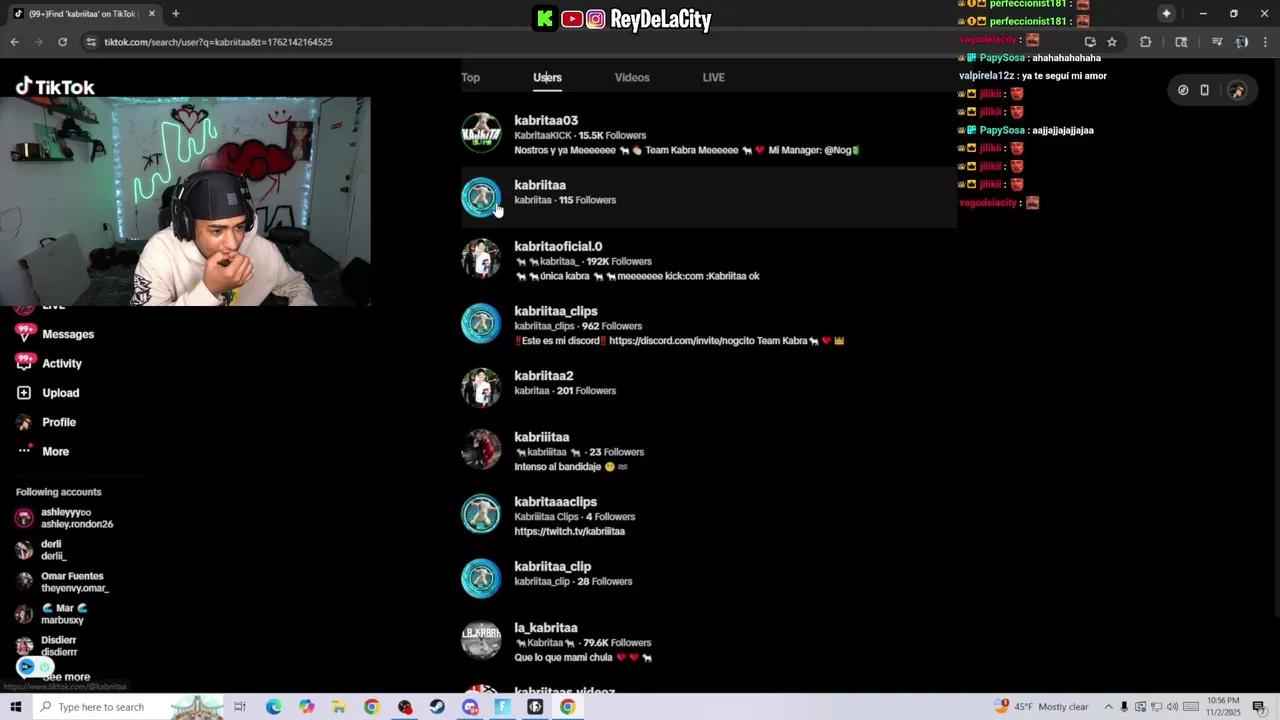Click kabriitaa_clips profile avatar

coord(481,324)
